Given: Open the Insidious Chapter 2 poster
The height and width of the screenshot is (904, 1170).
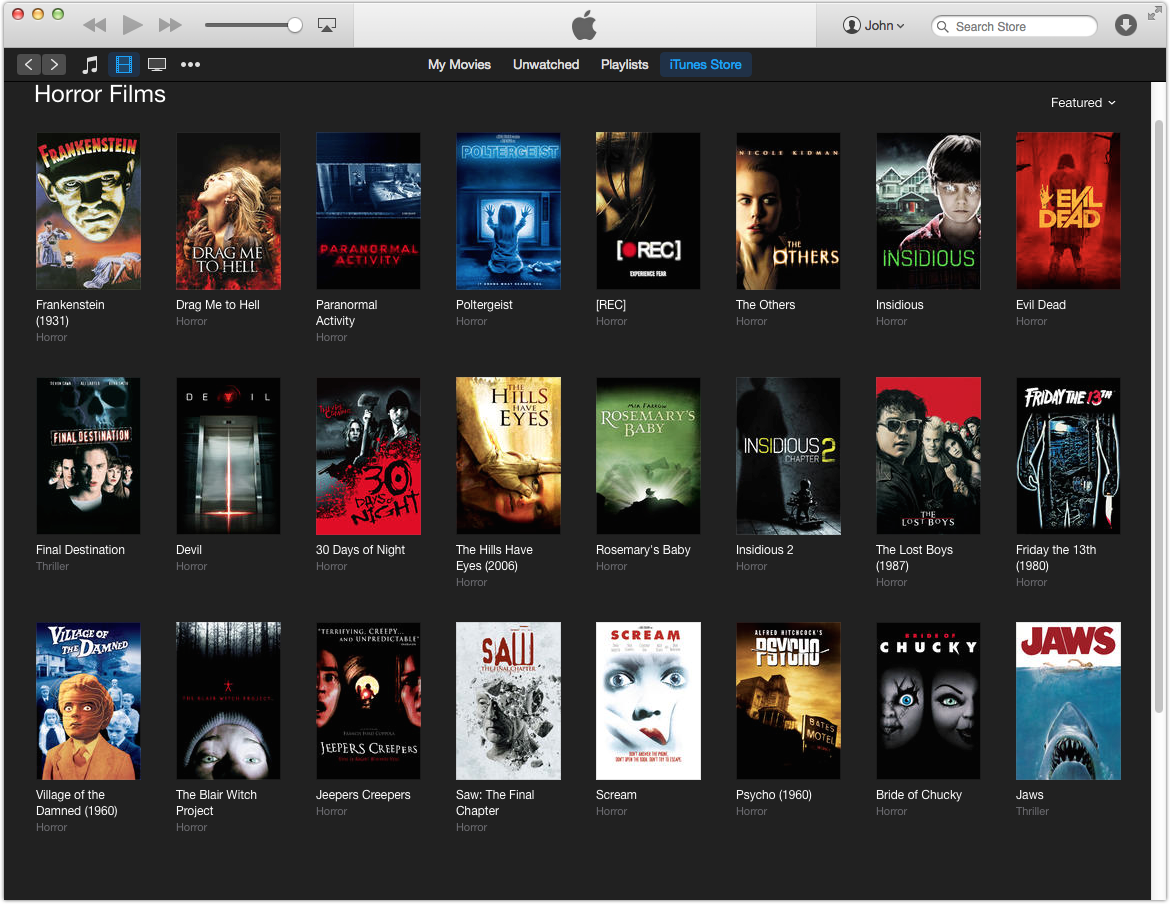Looking at the screenshot, I should [x=788, y=456].
